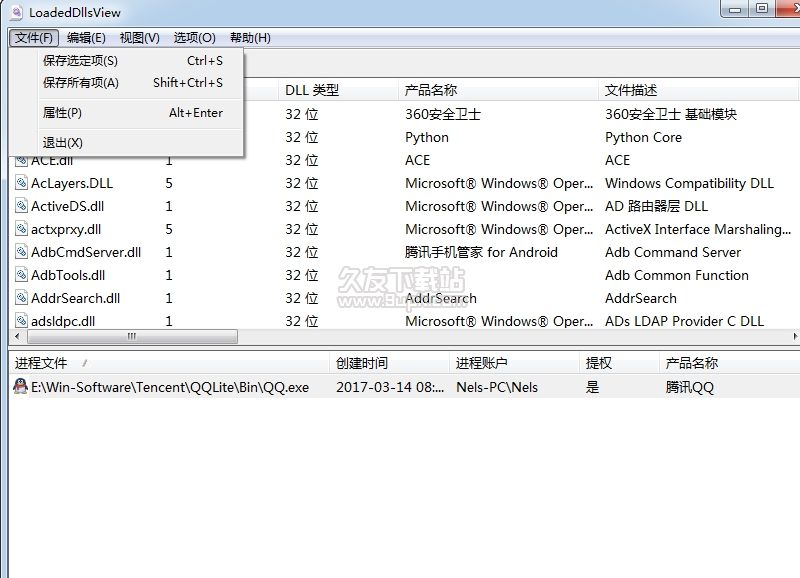Select the AdbCmdServer.dll row name
Image resolution: width=800 pixels, height=578 pixels.
coord(86,252)
